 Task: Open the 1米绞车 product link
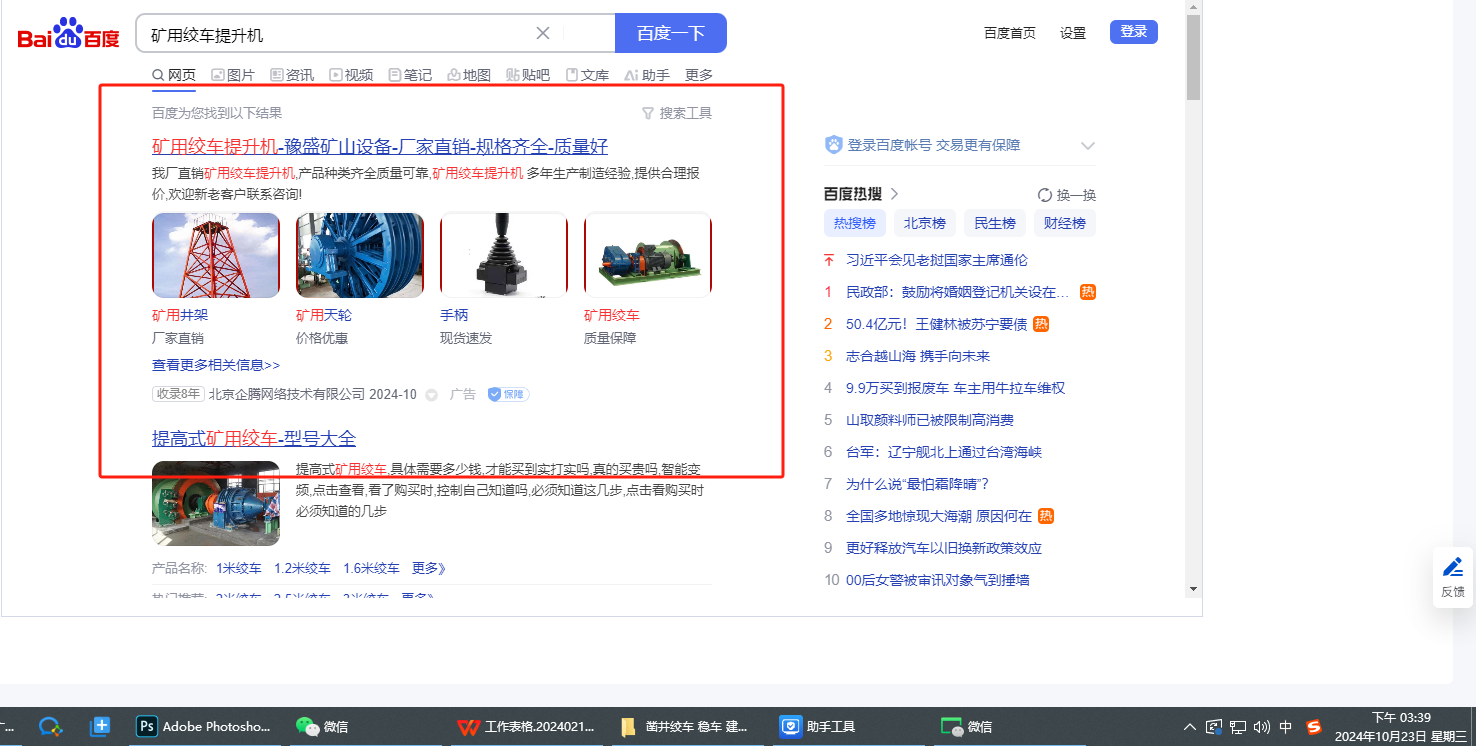click(x=239, y=568)
